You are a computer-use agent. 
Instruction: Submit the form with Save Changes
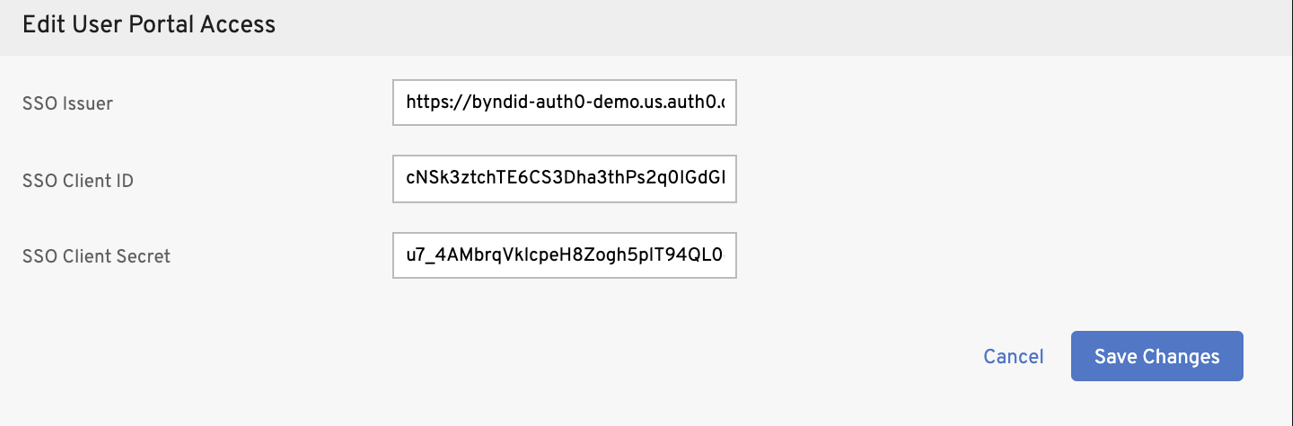pos(1156,357)
